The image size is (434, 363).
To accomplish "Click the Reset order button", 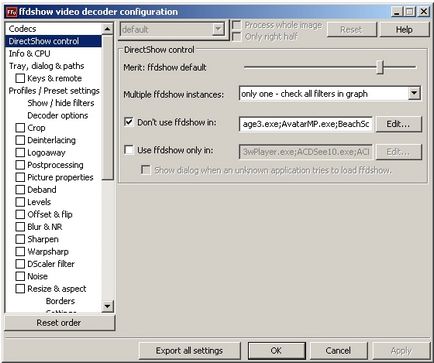I will pos(59,323).
